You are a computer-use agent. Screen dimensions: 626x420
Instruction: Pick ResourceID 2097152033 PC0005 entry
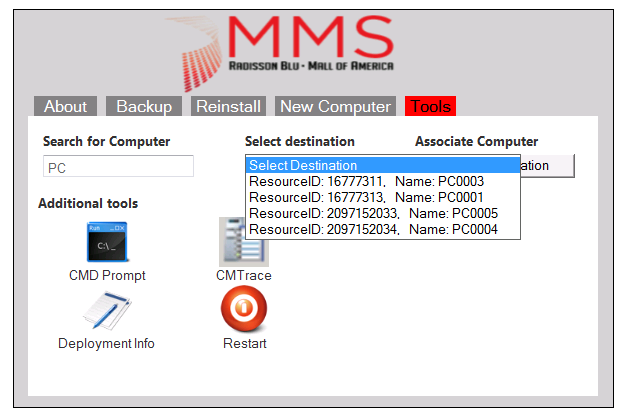click(383, 213)
